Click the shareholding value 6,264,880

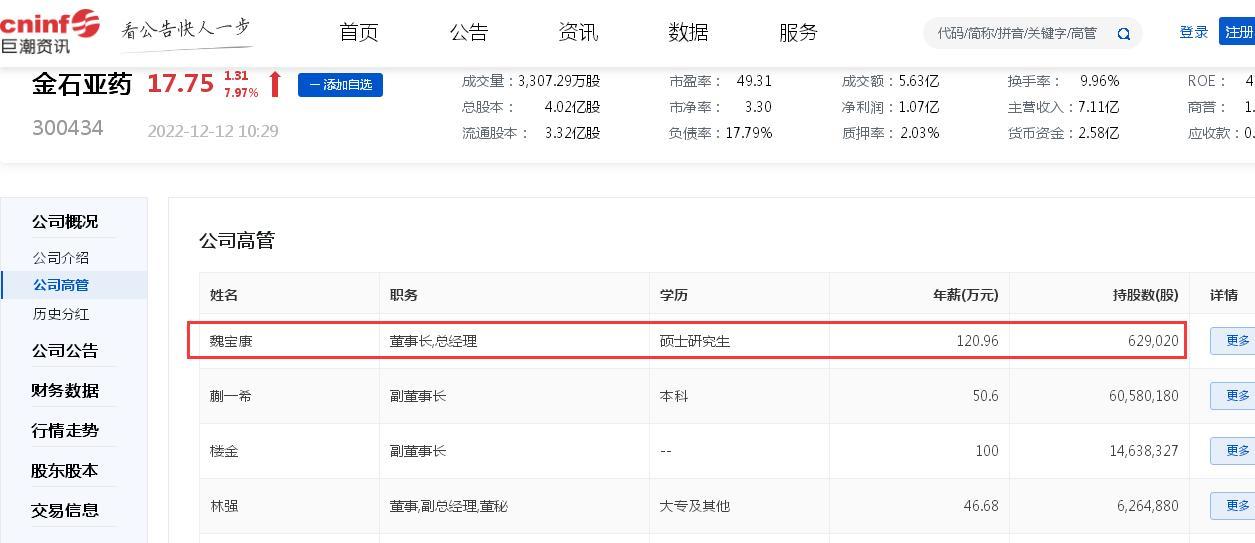(x=1148, y=506)
